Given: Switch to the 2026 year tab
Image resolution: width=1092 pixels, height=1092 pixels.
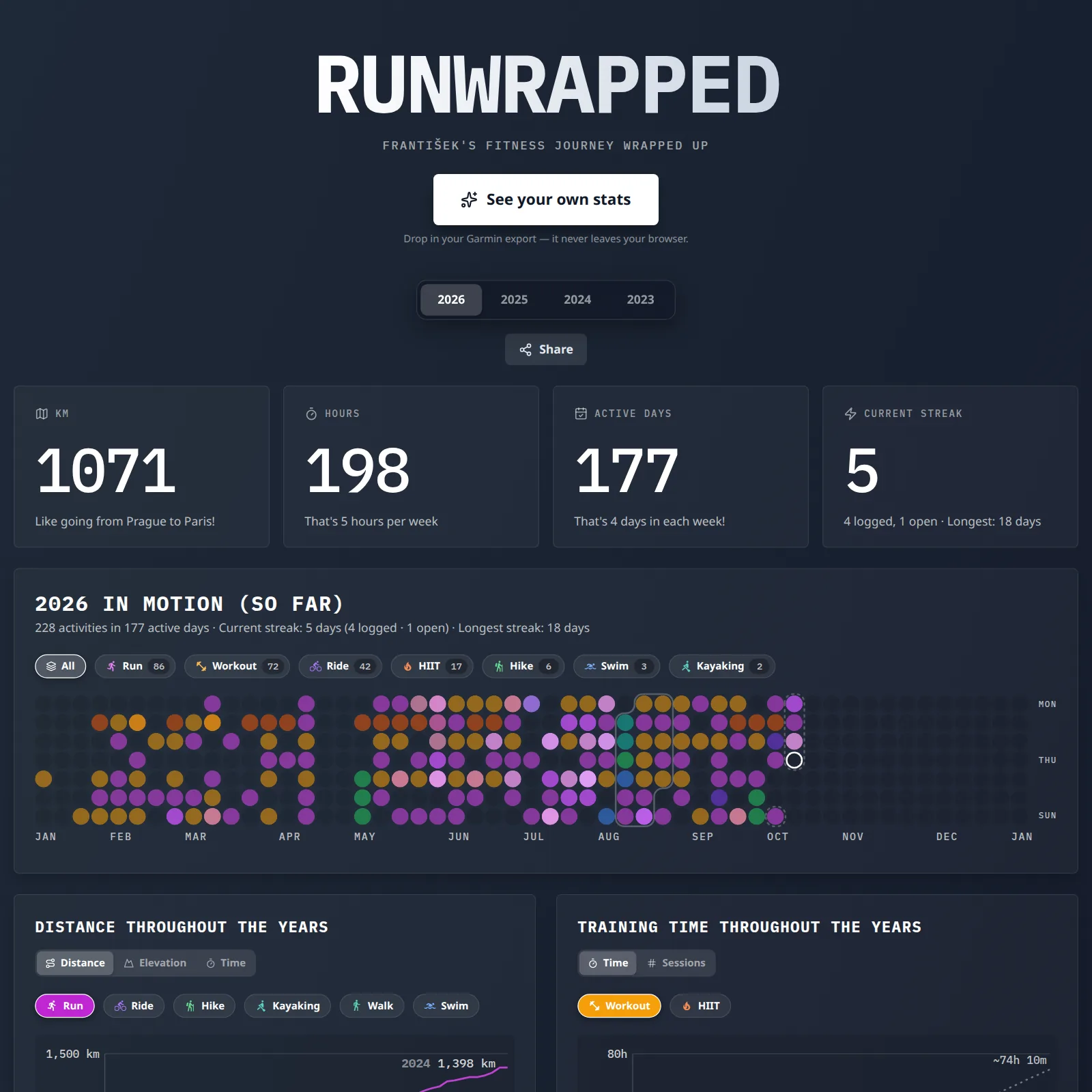Looking at the screenshot, I should pyautogui.click(x=451, y=300).
